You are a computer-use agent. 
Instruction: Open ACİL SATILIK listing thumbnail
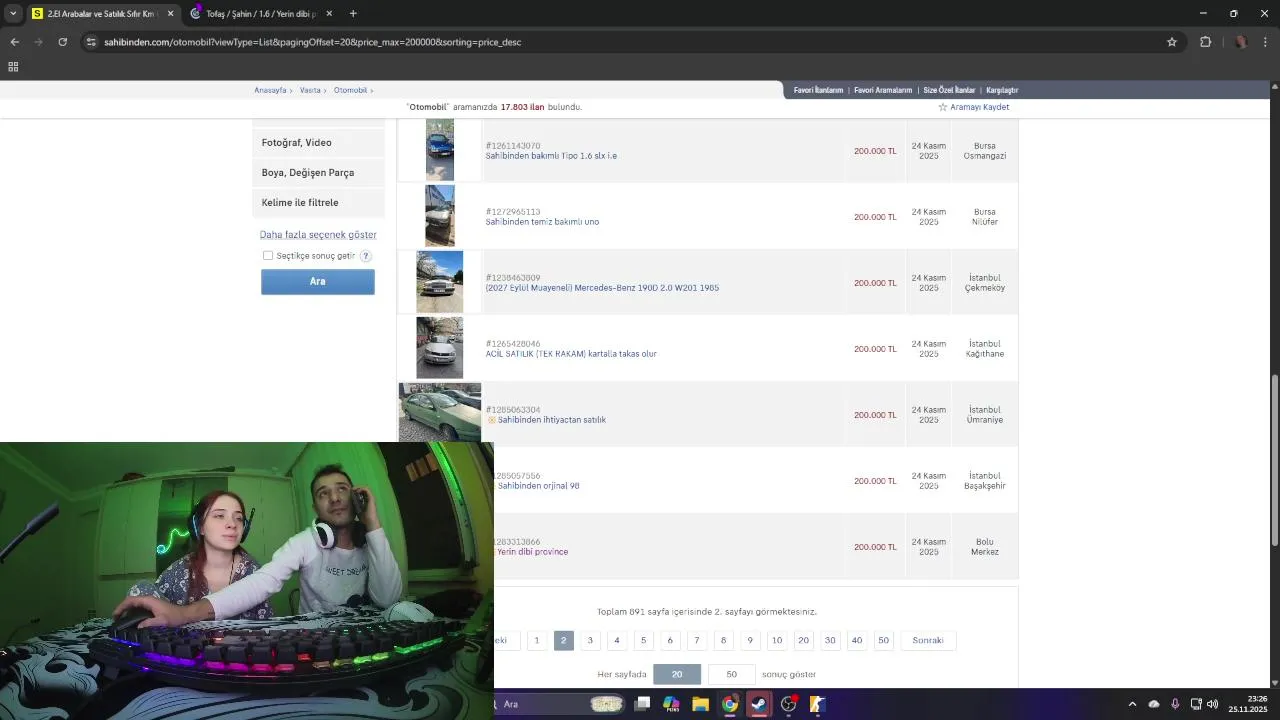(x=440, y=348)
